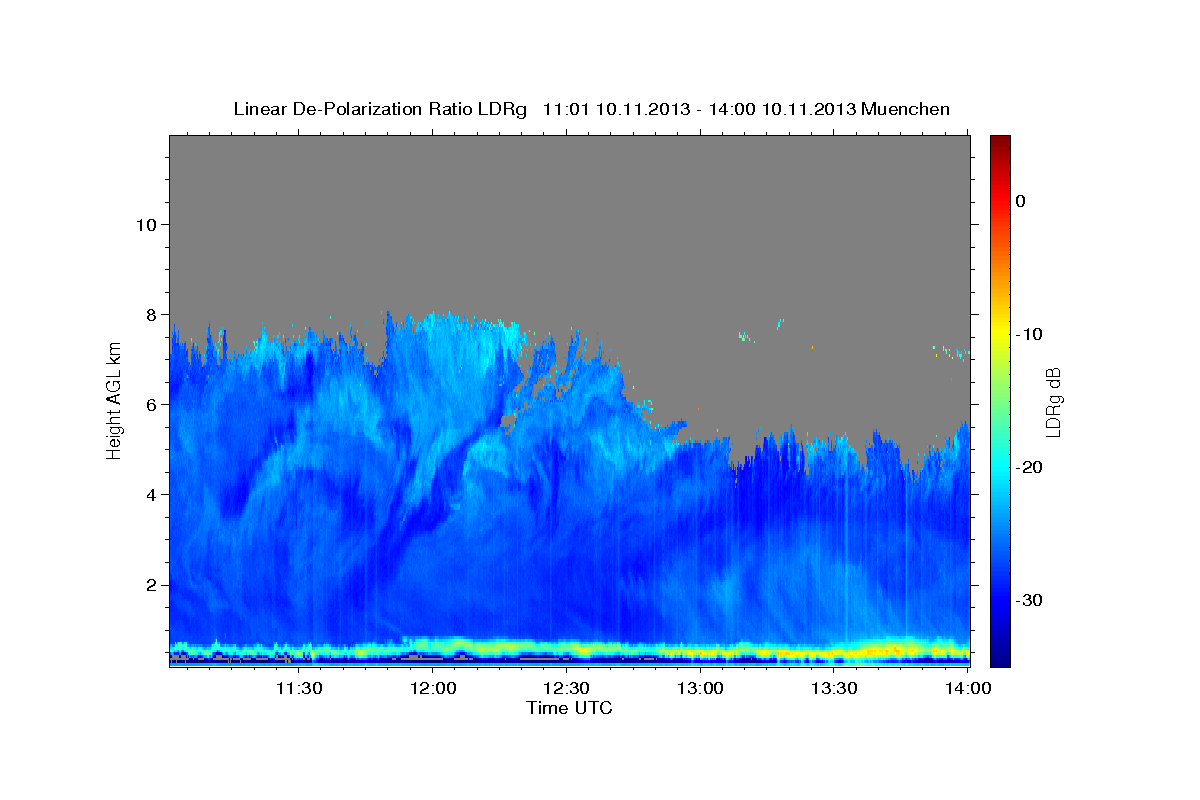Click the colorbar value -10
This screenshot has width=1200, height=800.
[x=1030, y=334]
